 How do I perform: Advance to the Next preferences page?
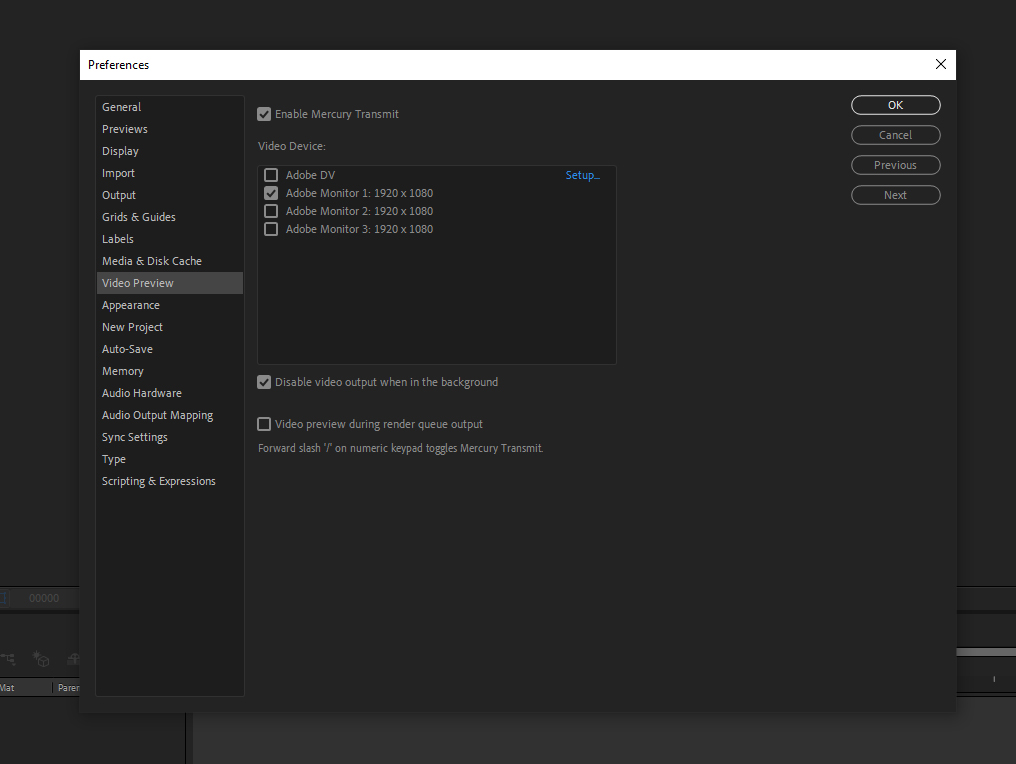point(895,195)
